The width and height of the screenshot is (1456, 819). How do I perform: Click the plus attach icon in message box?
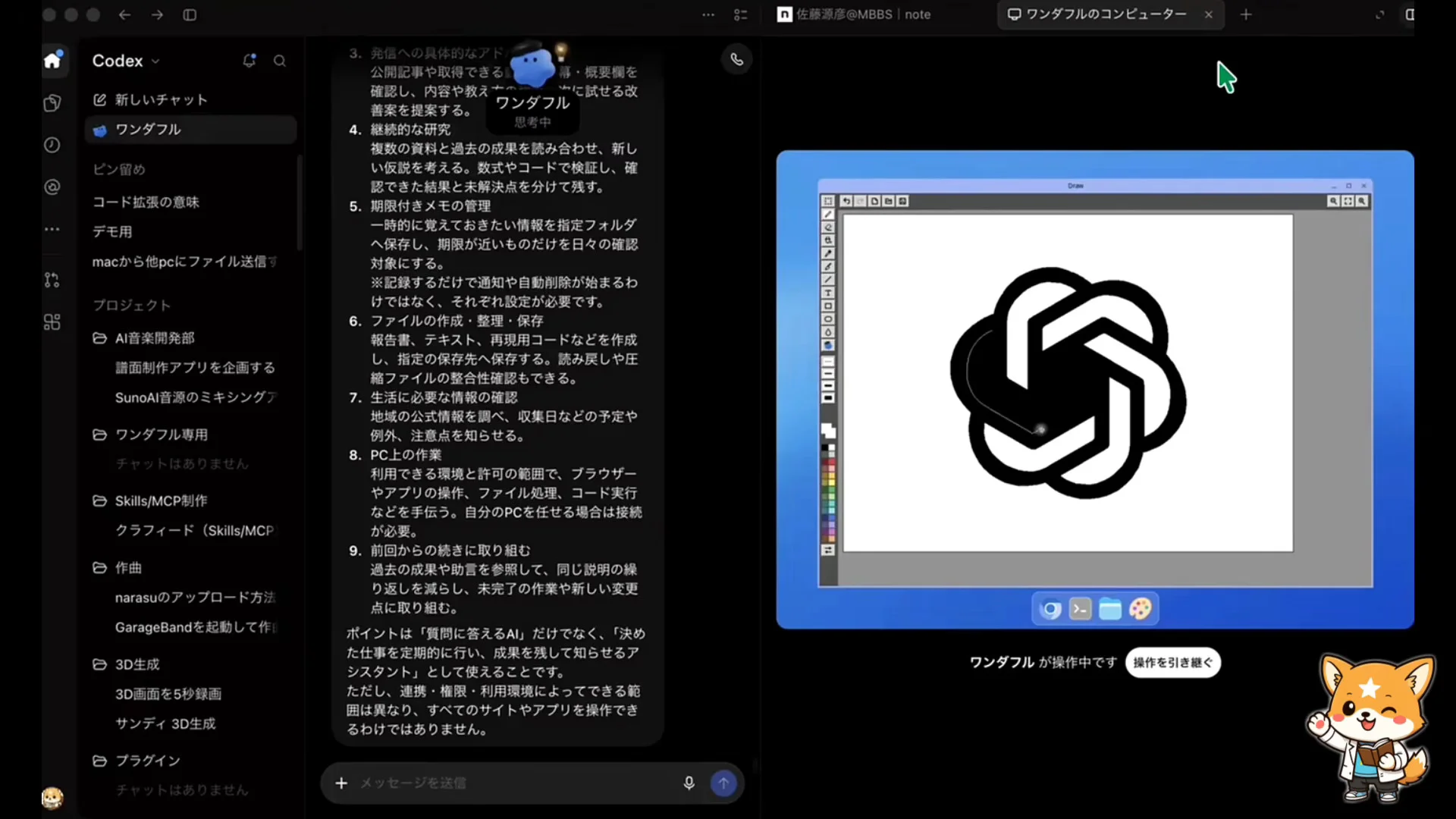[x=341, y=783]
